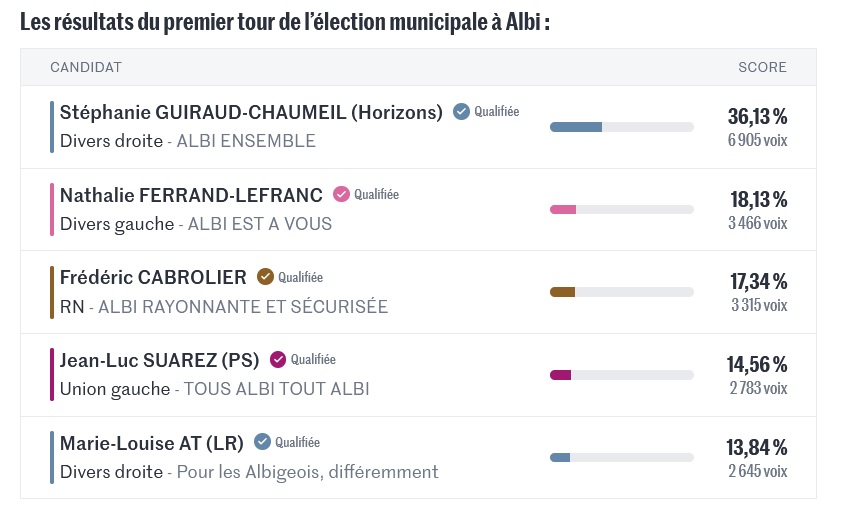Click the blue Qualifiée checkmark beside Marie-Louise AT

pyautogui.click(x=263, y=442)
